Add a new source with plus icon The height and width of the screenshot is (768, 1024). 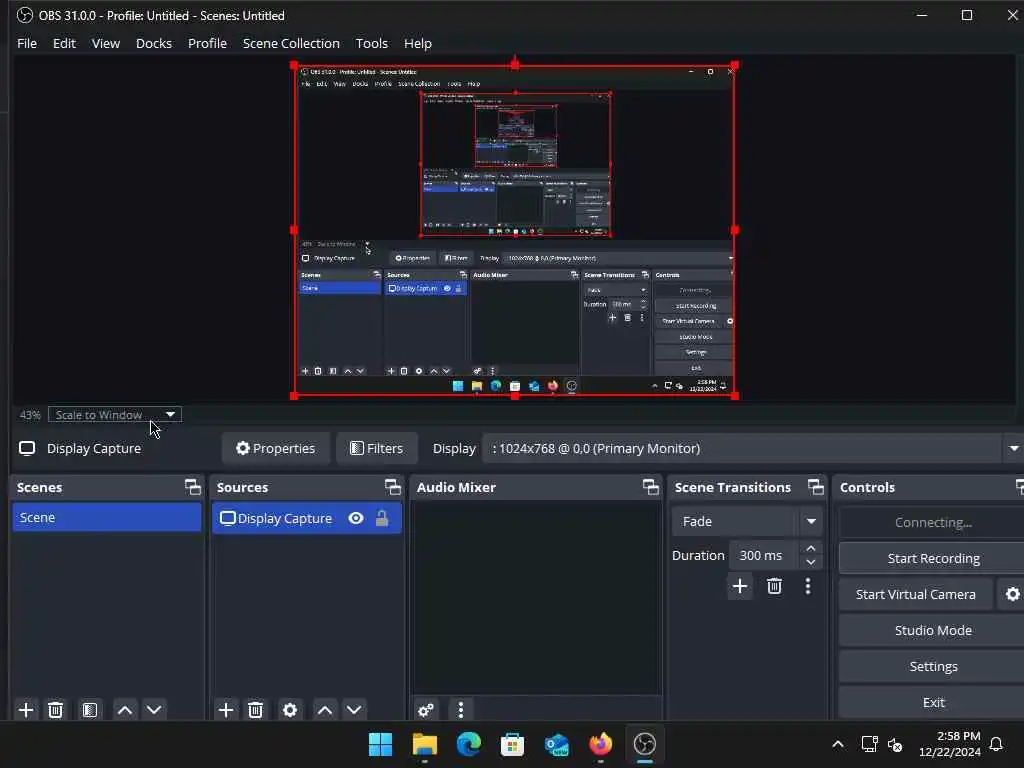tap(226, 710)
